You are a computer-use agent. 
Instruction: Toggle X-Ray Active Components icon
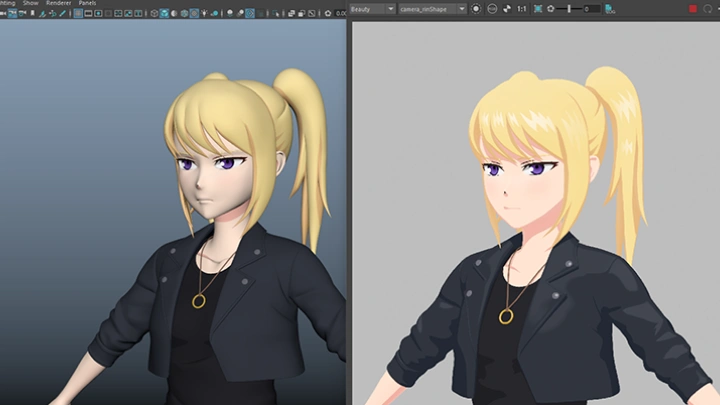click(x=301, y=13)
